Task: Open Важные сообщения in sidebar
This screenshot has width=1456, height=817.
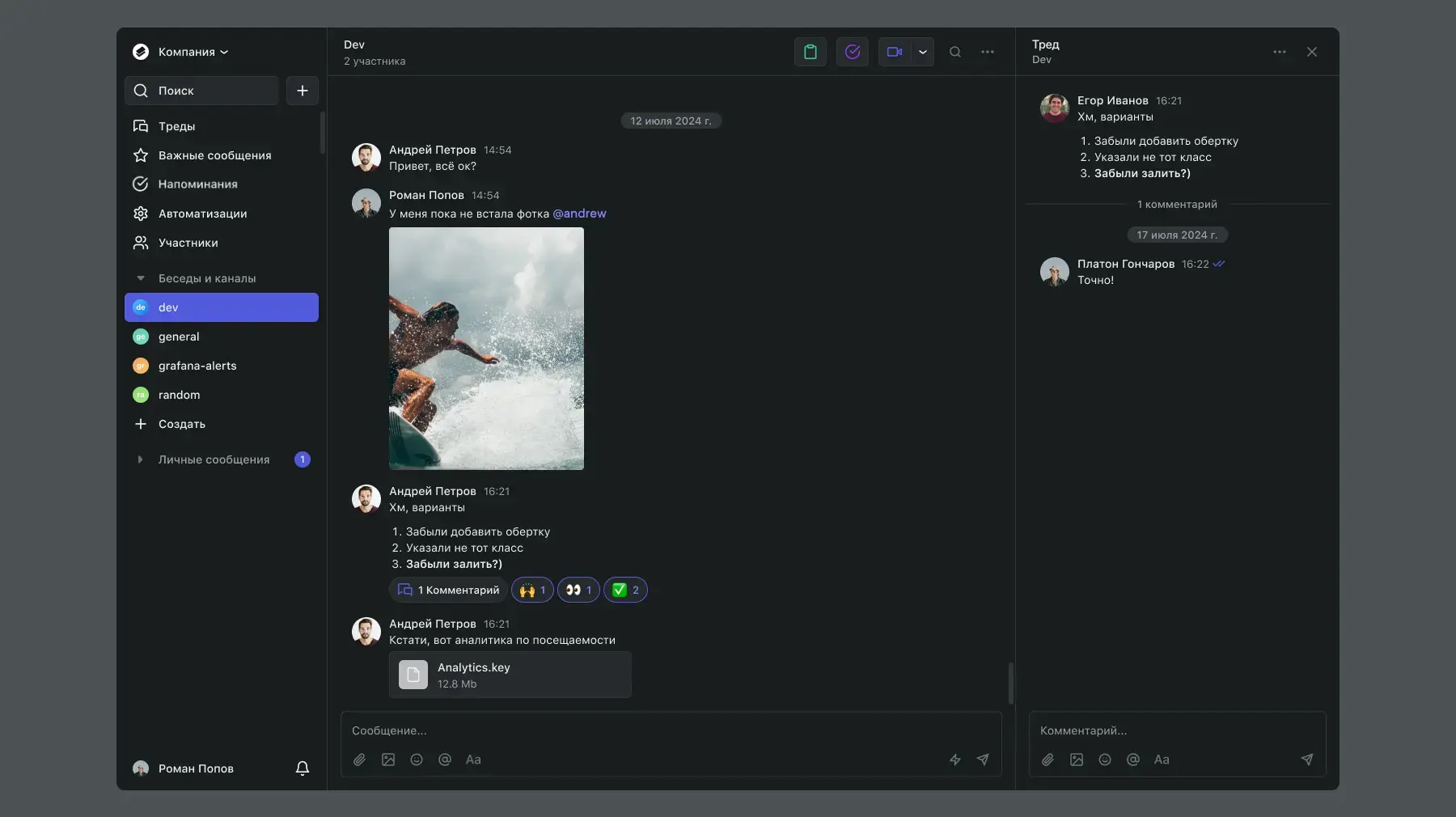Action: (214, 155)
